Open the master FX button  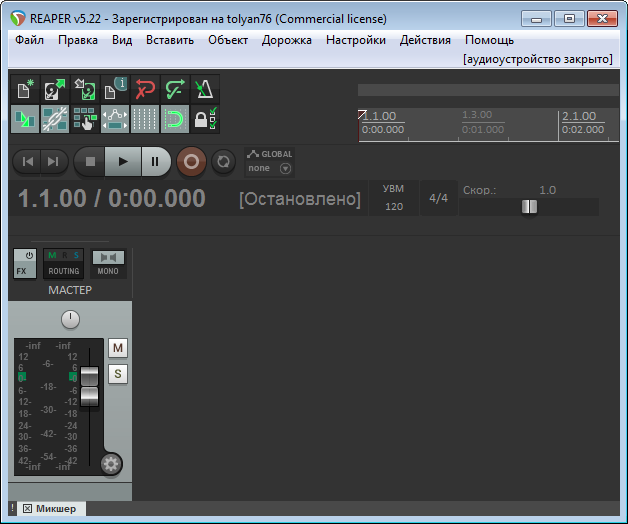tap(24, 263)
